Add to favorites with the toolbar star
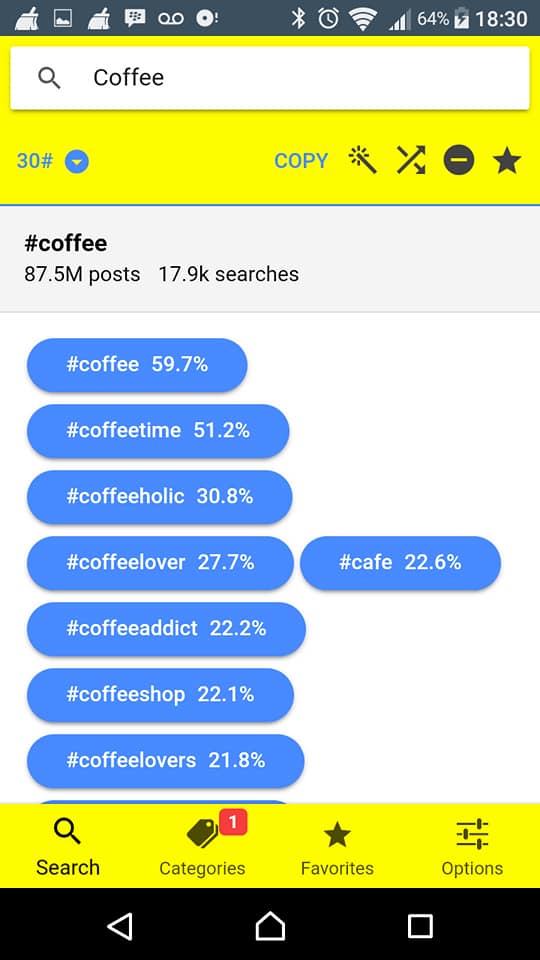Screen dimensions: 540x960 point(507,162)
